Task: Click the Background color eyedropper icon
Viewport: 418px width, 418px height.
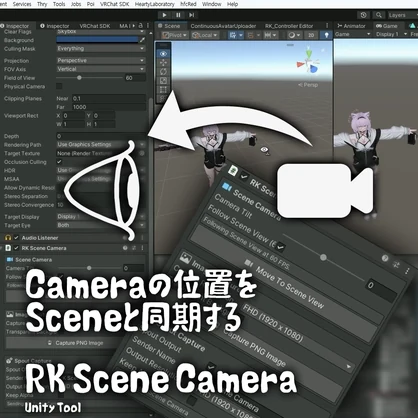Action: (142, 40)
